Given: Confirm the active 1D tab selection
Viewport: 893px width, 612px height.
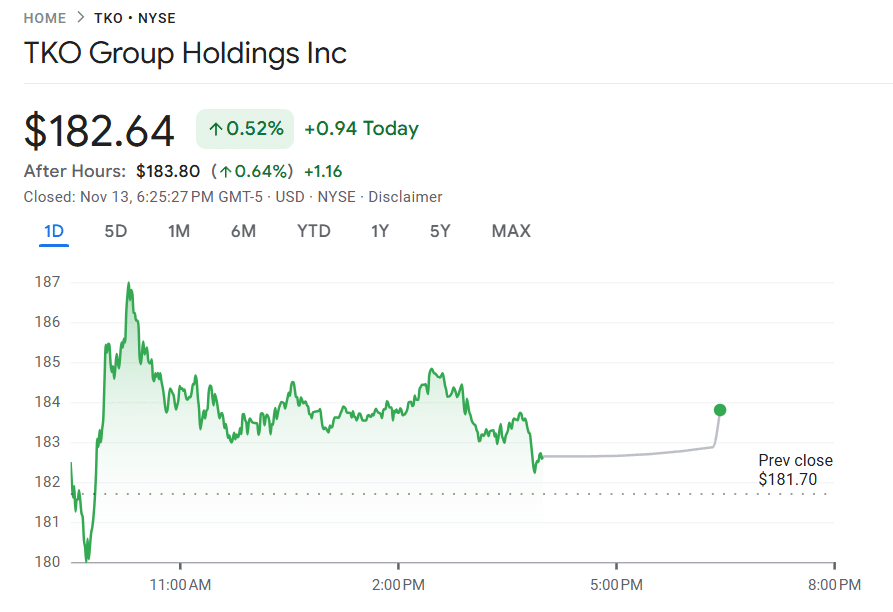Looking at the screenshot, I should point(54,231).
